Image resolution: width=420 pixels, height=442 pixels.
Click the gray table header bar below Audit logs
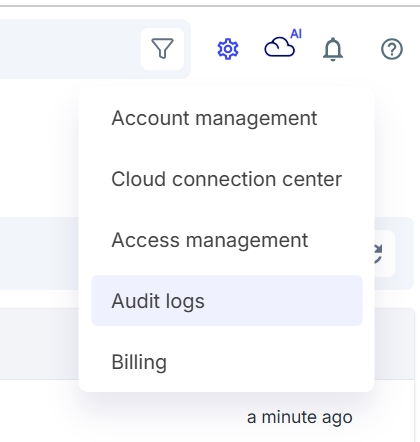pos(39,344)
